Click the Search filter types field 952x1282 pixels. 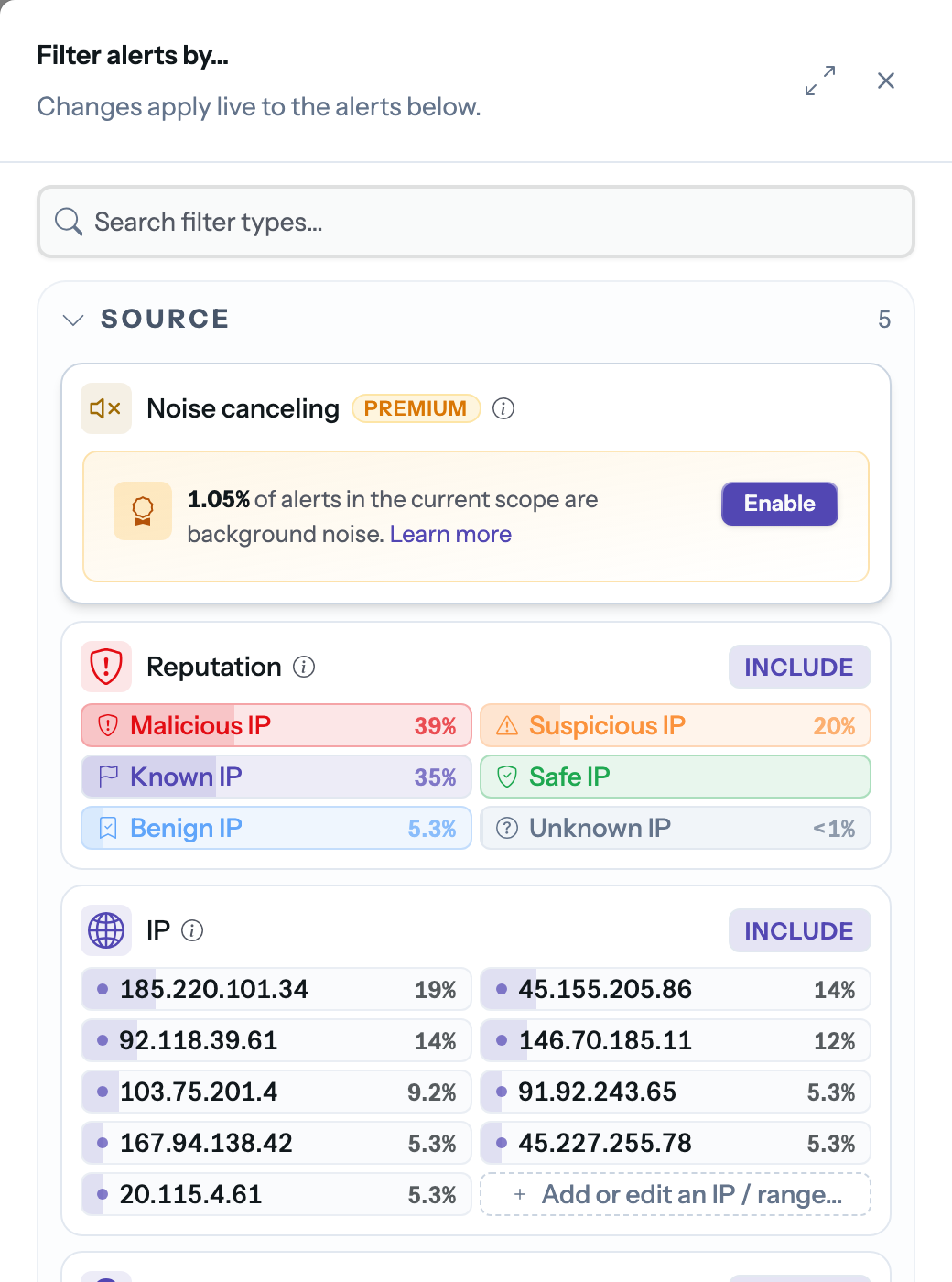(x=476, y=222)
